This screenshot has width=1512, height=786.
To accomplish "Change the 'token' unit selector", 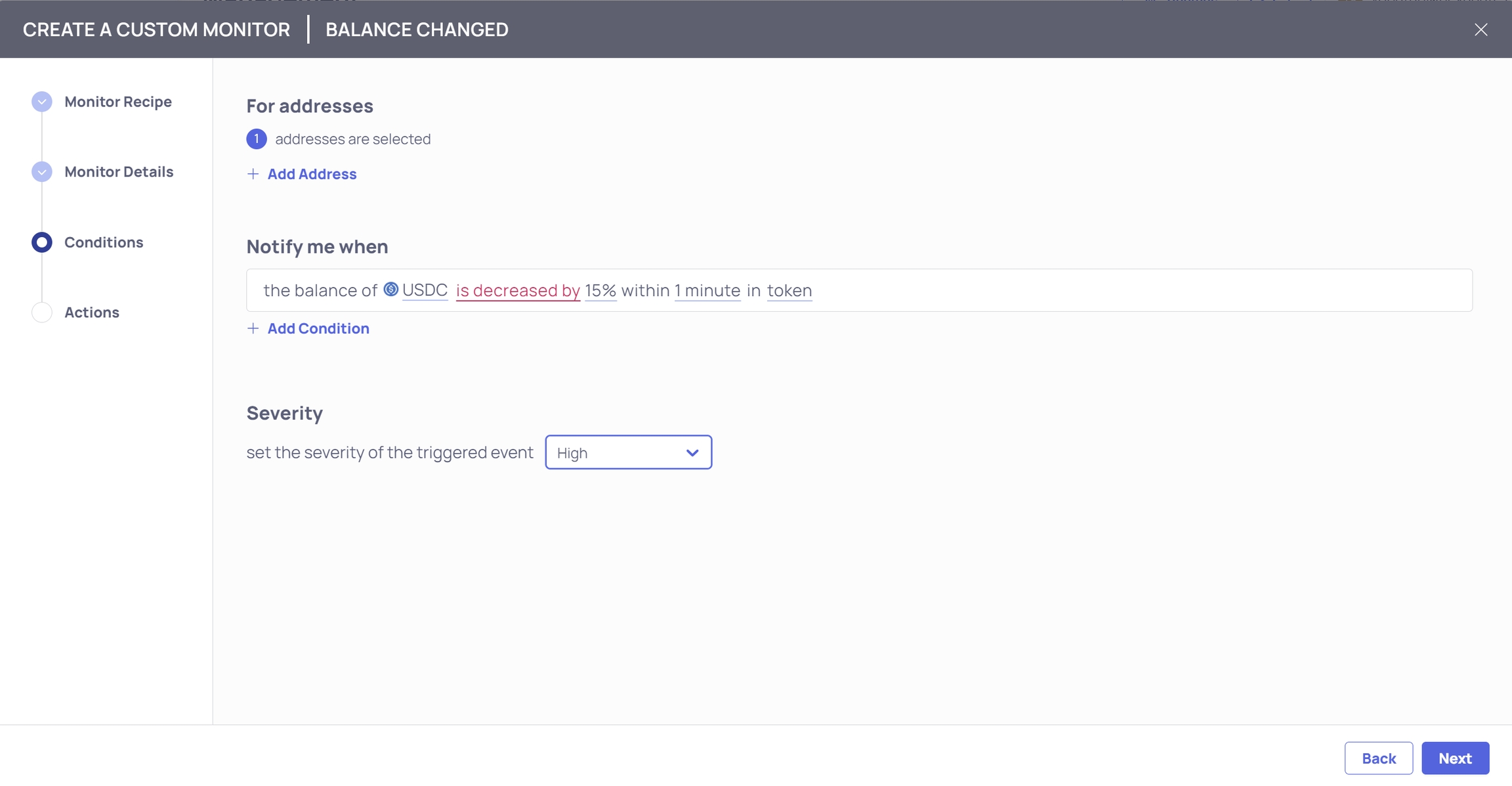I will [789, 290].
